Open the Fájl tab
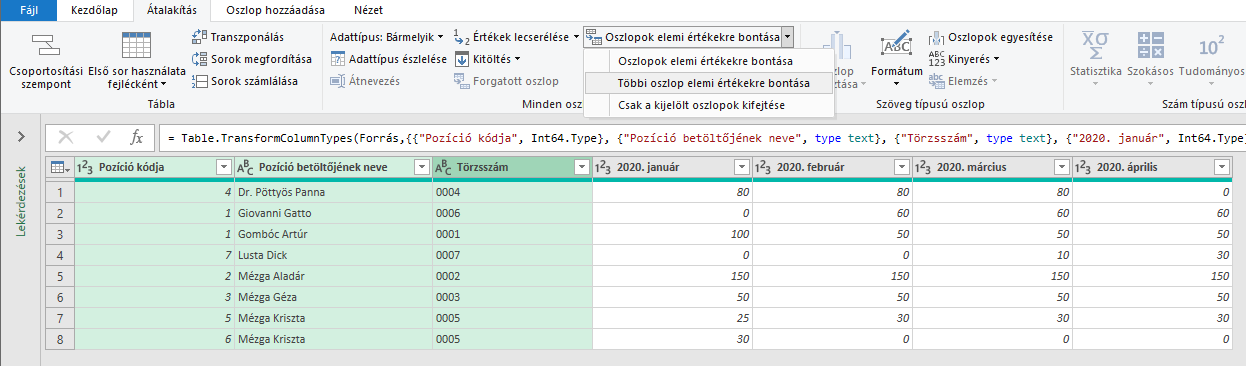The image size is (1246, 366). pos(18,8)
